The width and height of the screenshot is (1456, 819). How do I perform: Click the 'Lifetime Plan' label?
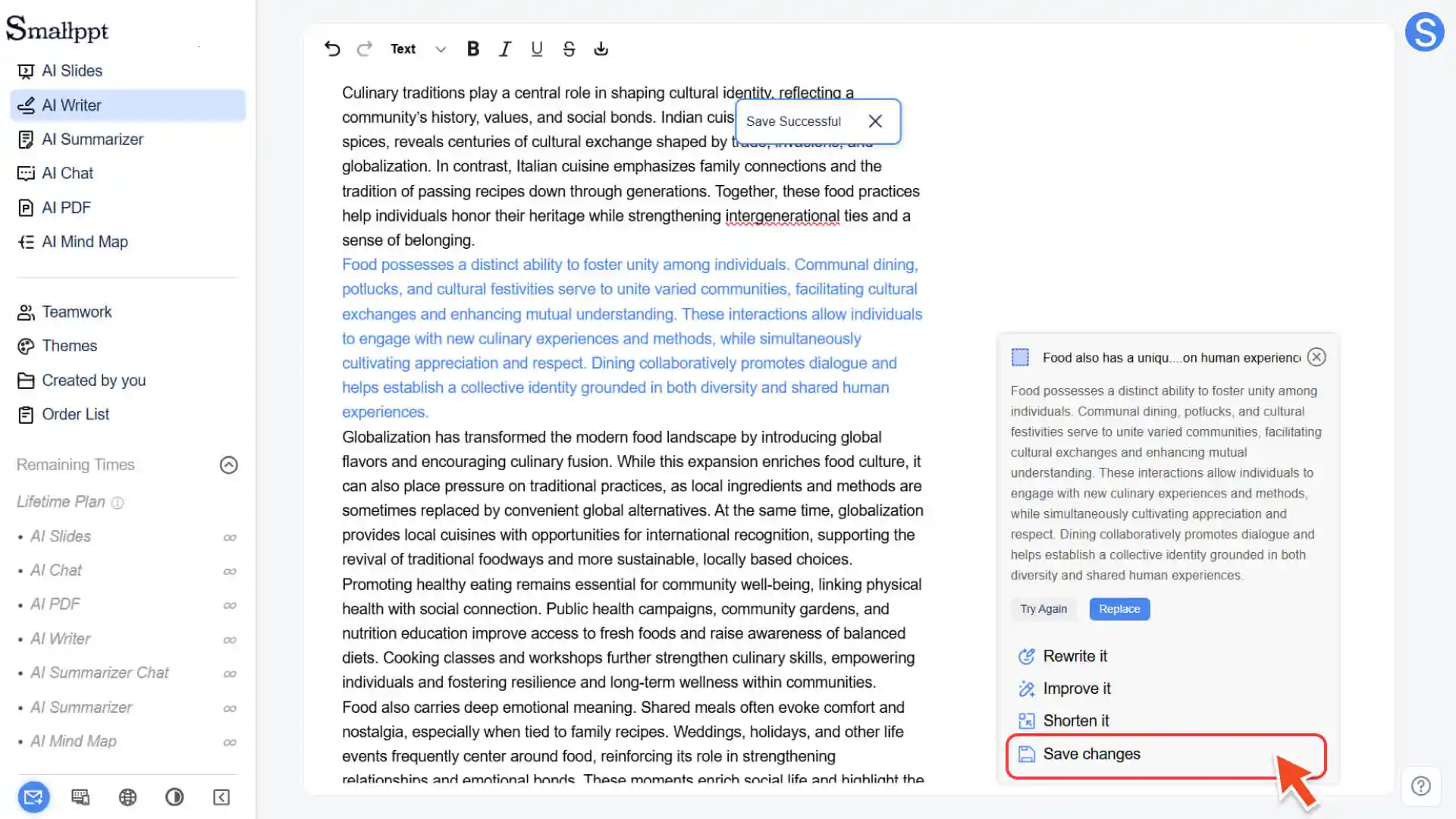(61, 502)
